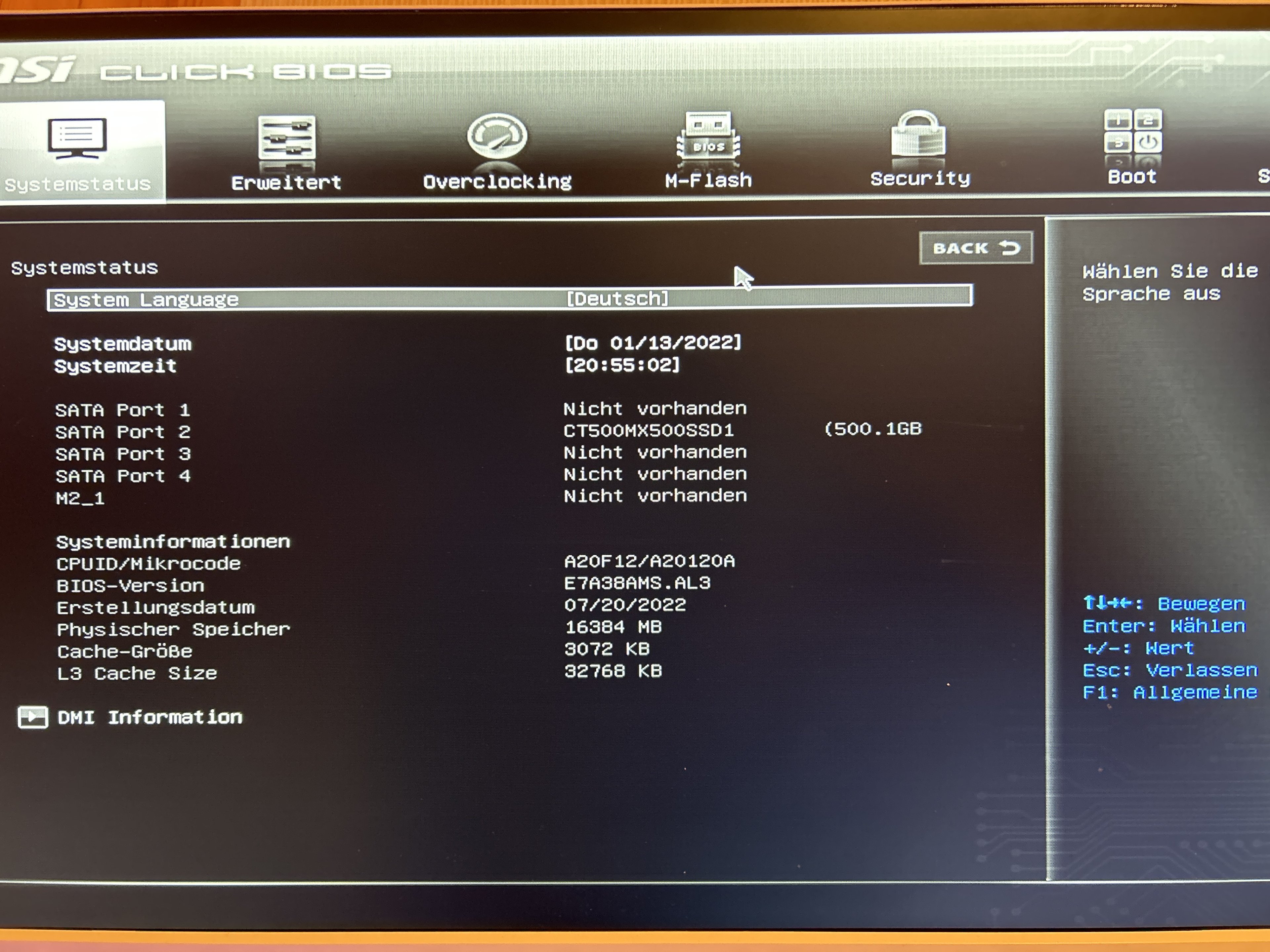Click the MSI Click BIOS logo
The image size is (1270, 952).
pos(195,71)
